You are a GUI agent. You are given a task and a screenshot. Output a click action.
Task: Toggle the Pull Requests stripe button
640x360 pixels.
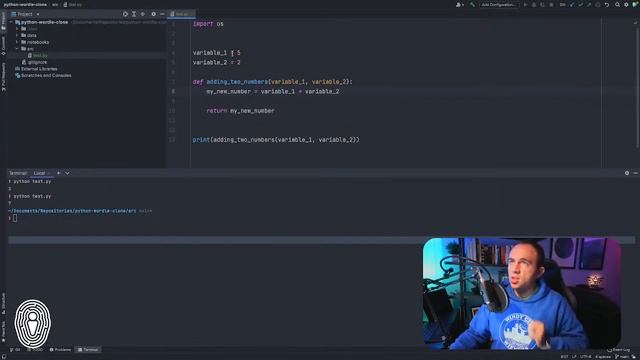tap(3, 77)
